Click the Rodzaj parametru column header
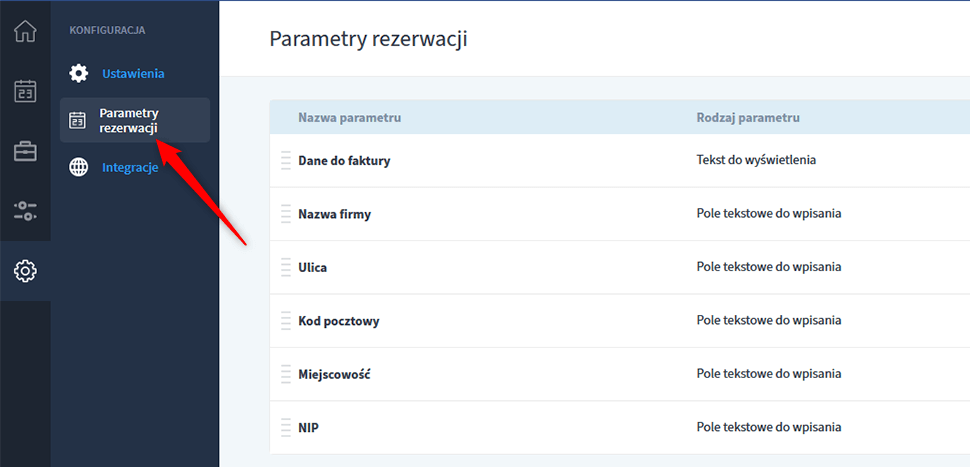The width and height of the screenshot is (970, 467). (748, 118)
